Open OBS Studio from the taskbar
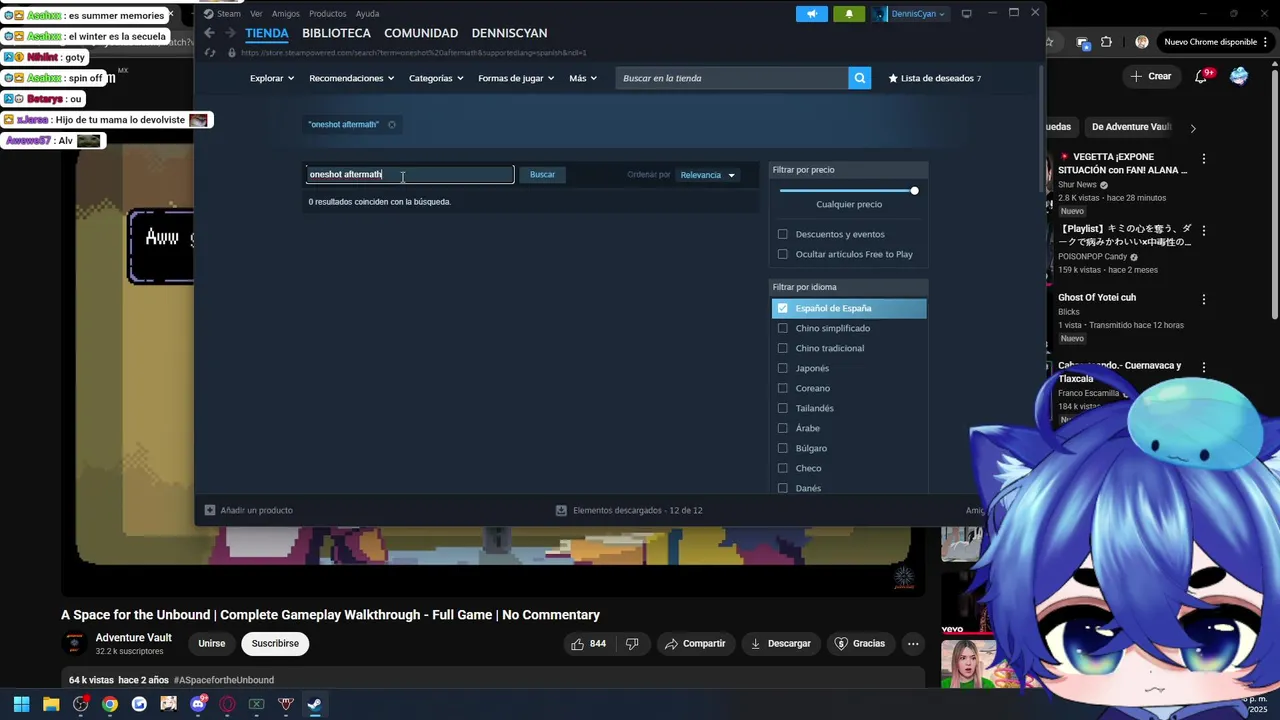This screenshot has width=1280, height=720. tap(81, 704)
